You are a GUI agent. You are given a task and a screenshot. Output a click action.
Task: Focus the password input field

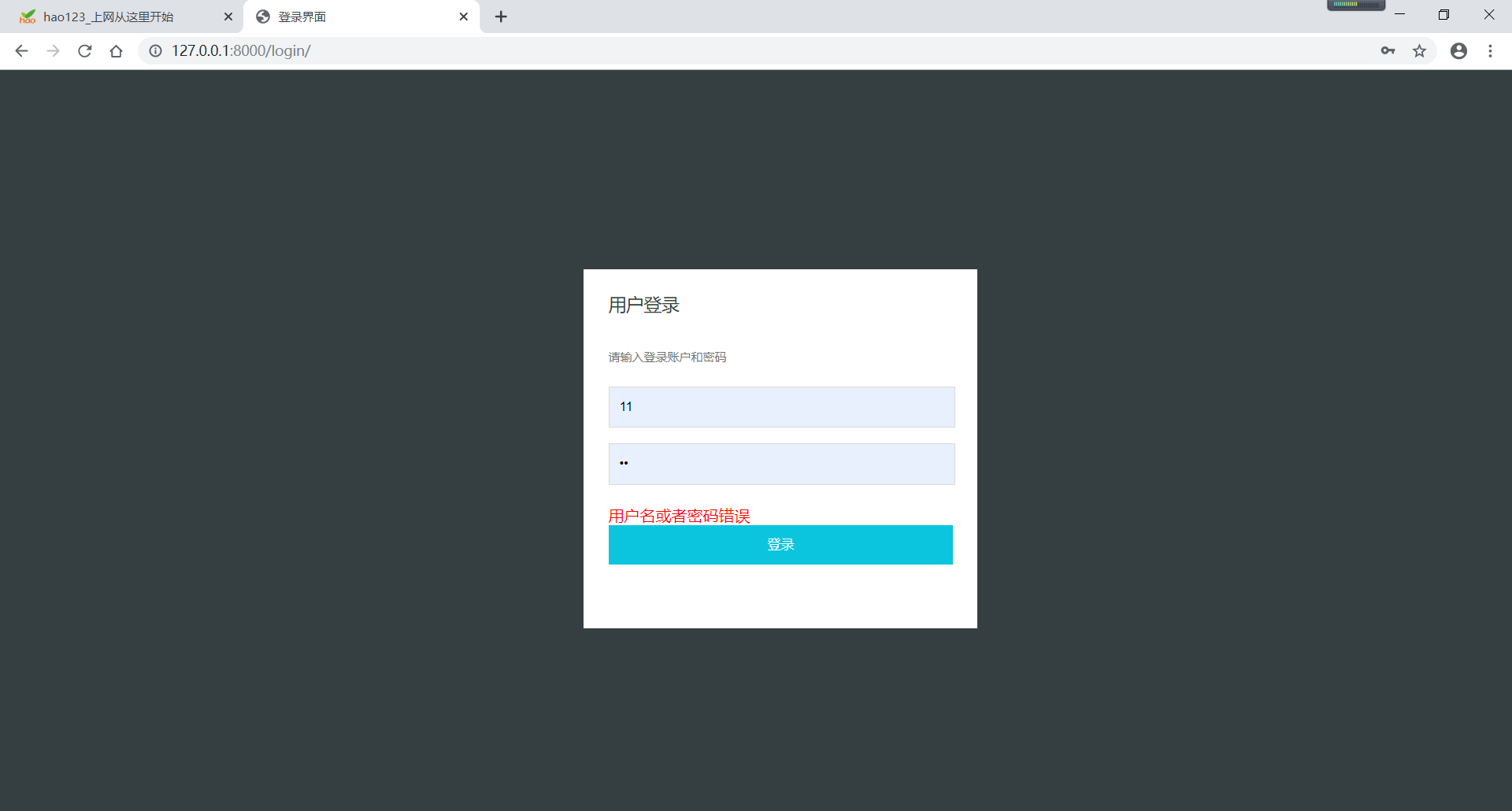(781, 464)
